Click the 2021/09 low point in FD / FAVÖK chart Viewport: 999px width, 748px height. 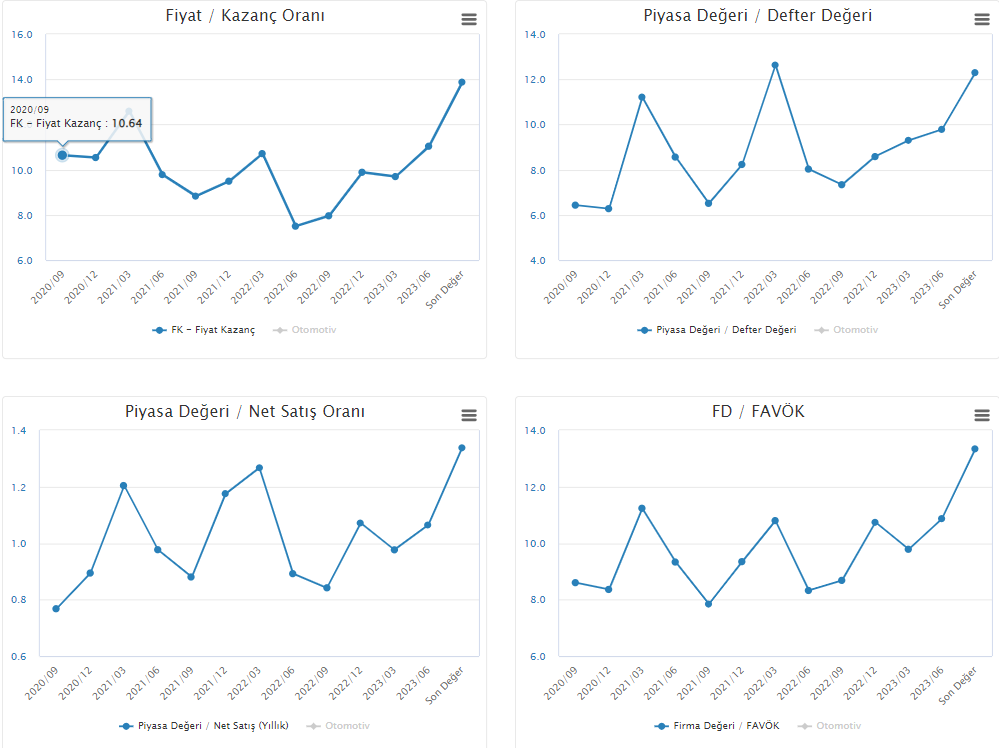point(708,604)
